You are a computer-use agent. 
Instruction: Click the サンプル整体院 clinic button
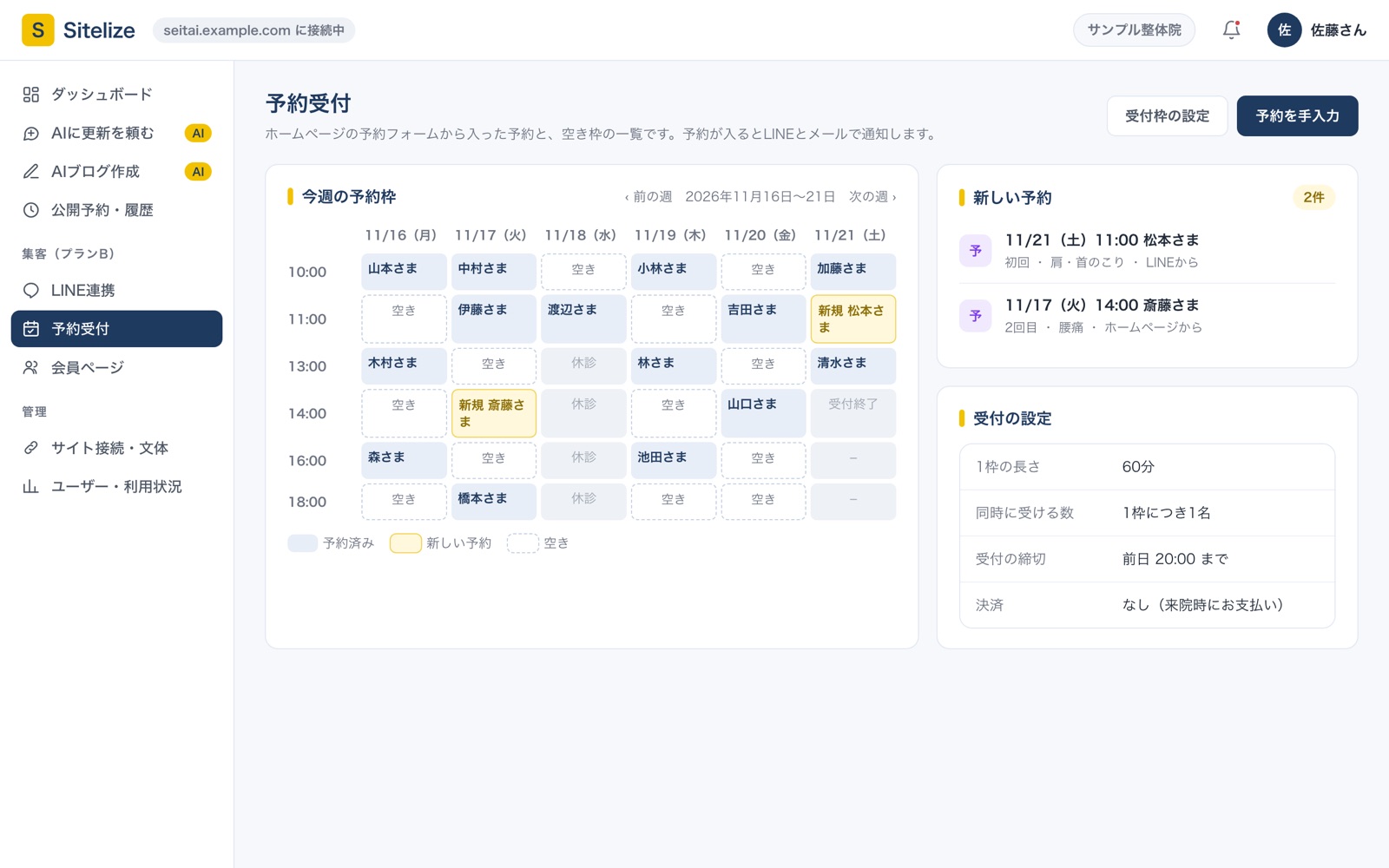pyautogui.click(x=1134, y=30)
